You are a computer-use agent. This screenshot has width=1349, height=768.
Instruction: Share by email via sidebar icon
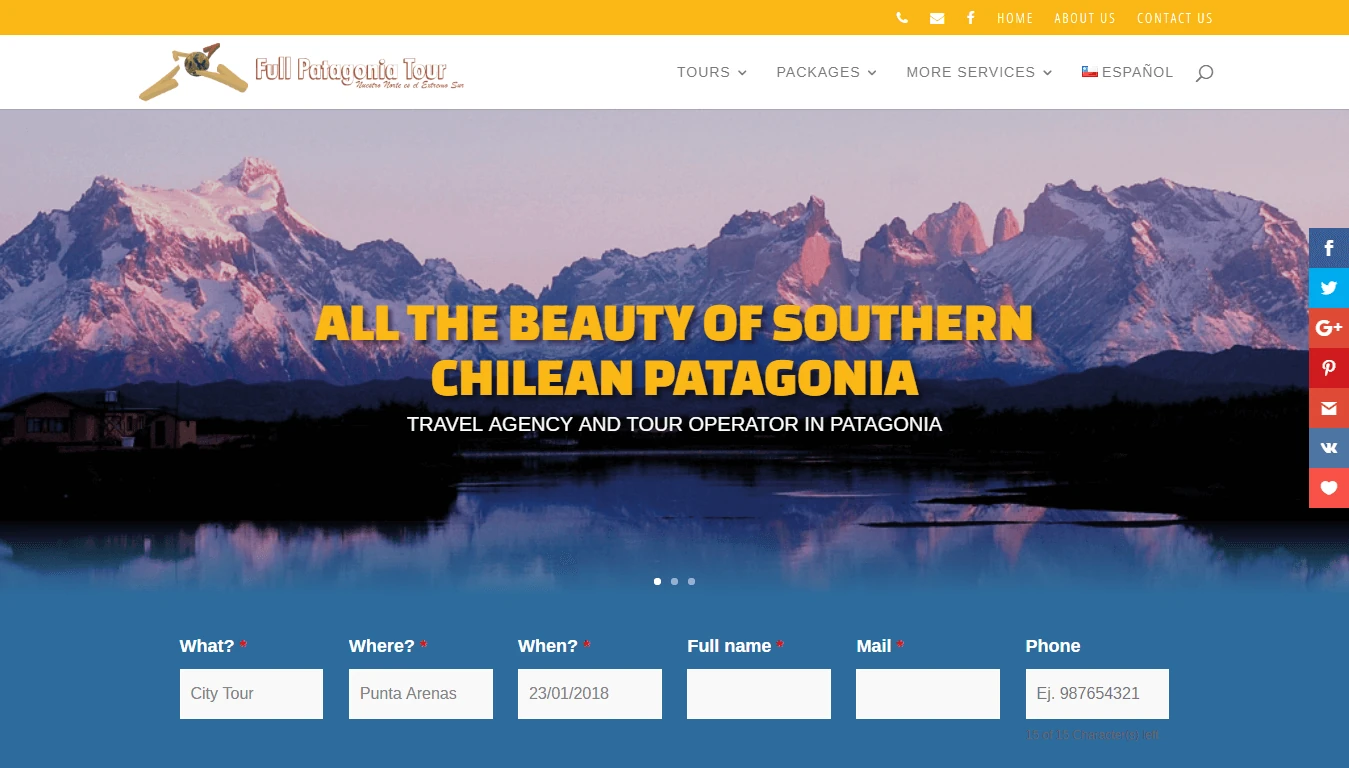pyautogui.click(x=1329, y=408)
